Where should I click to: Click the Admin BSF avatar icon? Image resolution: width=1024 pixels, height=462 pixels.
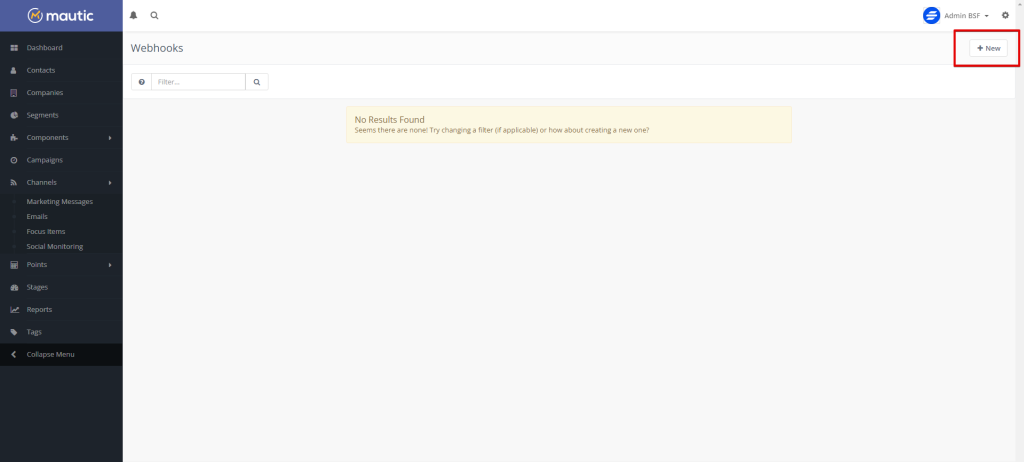pyautogui.click(x=931, y=16)
